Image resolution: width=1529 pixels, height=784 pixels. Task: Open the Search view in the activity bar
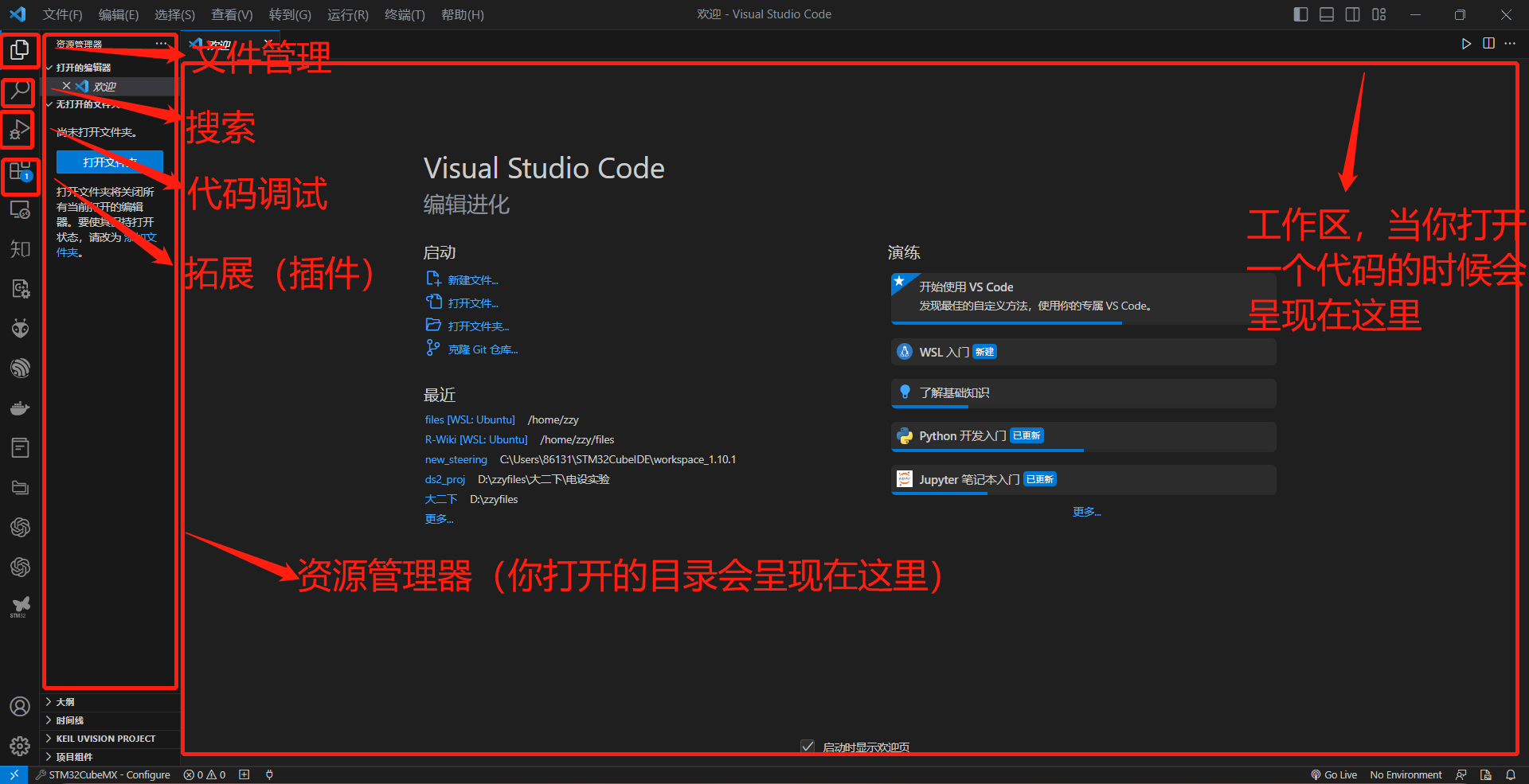tap(20, 92)
